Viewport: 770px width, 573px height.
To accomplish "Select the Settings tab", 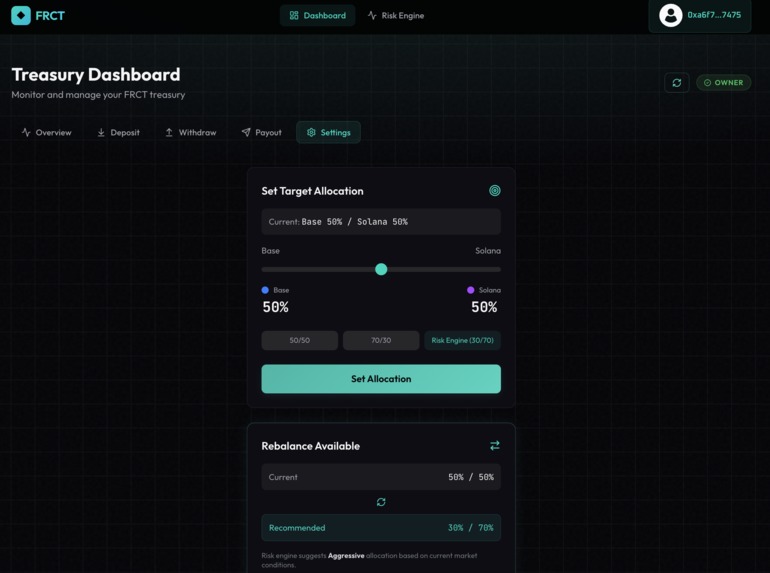I will coord(328,133).
